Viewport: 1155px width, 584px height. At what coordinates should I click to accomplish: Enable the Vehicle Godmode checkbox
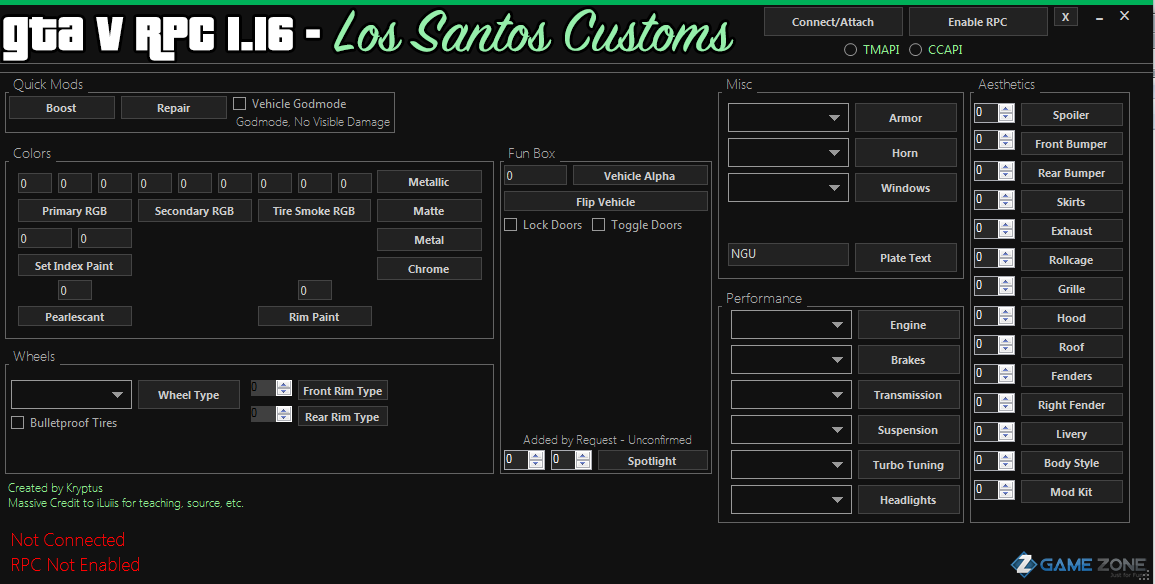(x=239, y=104)
